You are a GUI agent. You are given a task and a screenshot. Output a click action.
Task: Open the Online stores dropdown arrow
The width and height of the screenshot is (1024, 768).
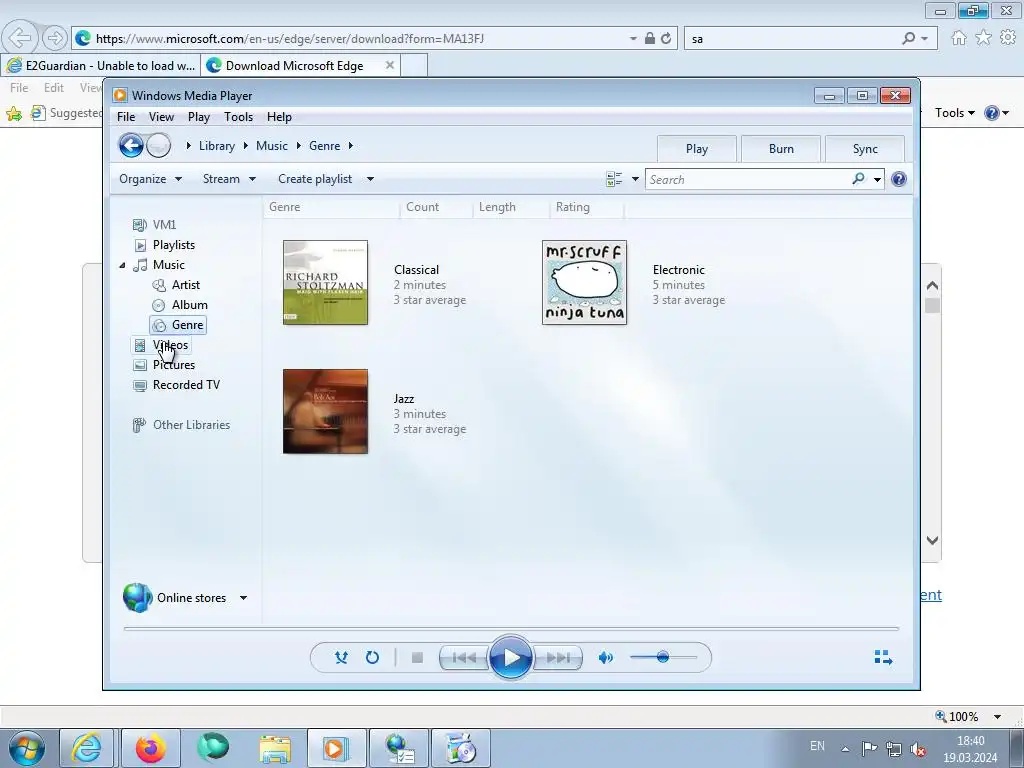coord(243,598)
